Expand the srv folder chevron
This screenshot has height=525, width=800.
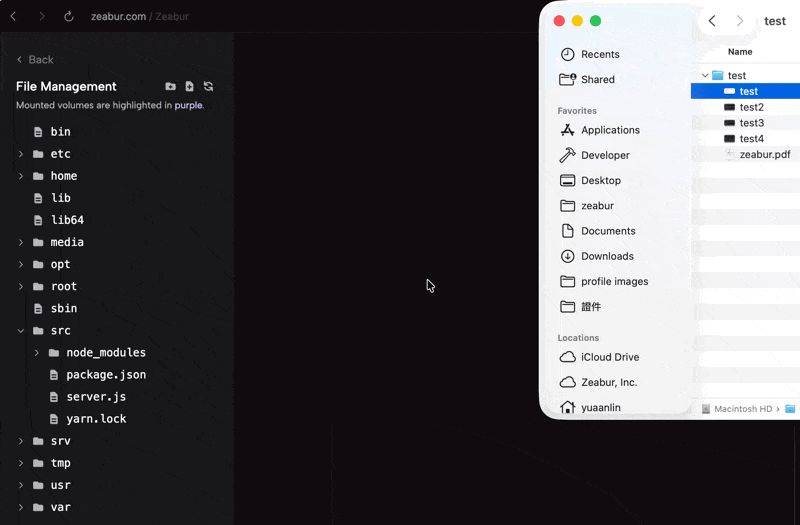21,441
